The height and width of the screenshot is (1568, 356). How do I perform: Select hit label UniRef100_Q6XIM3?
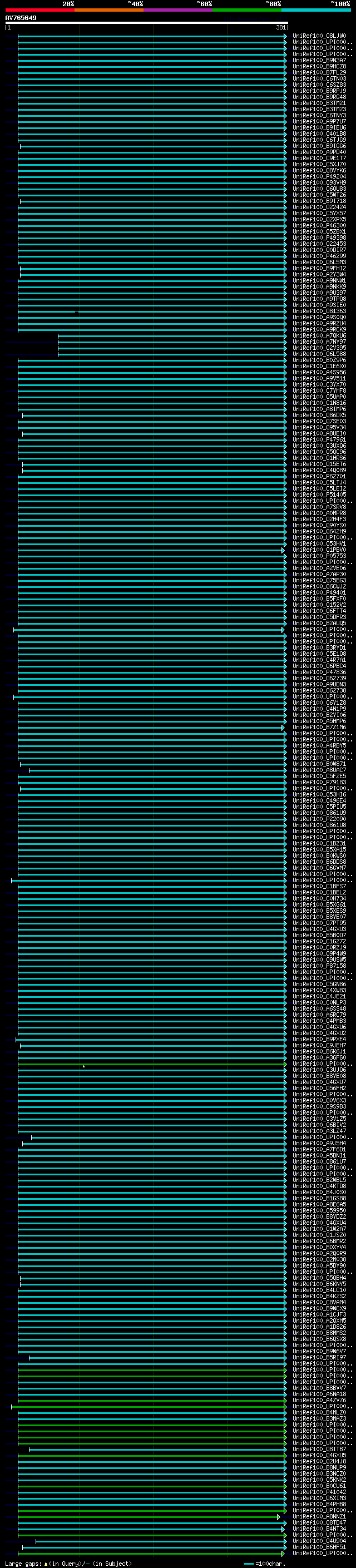click(319, 1498)
